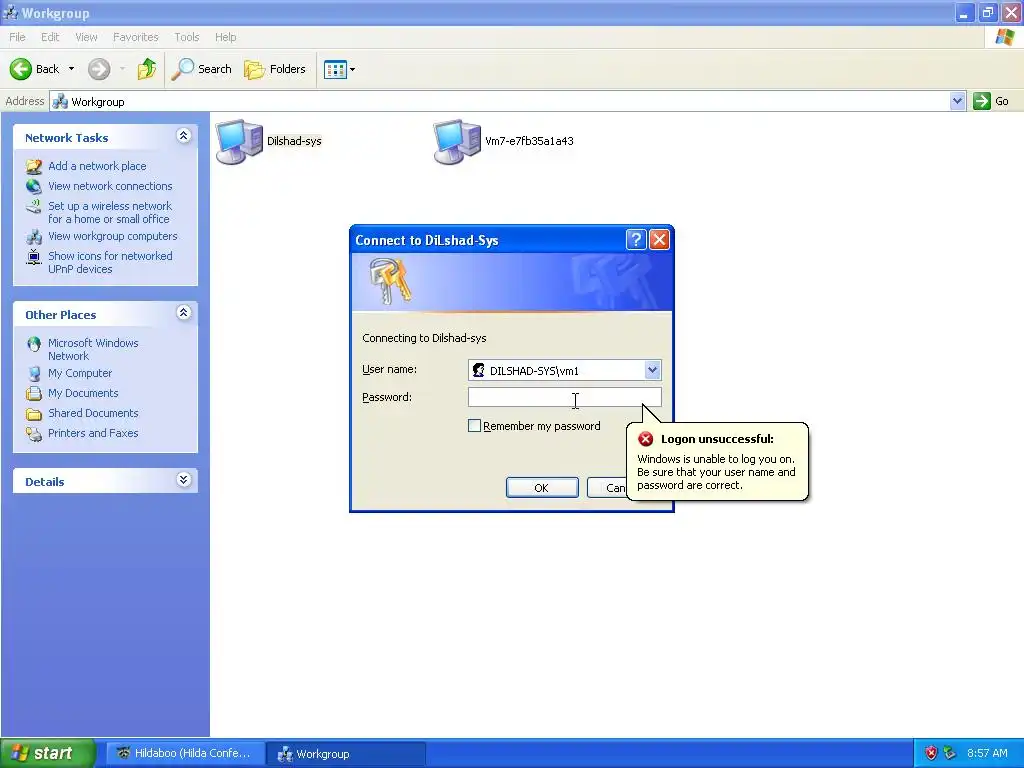Click the Printers and Faxes icon
This screenshot has width=1024, height=768.
click(33, 433)
